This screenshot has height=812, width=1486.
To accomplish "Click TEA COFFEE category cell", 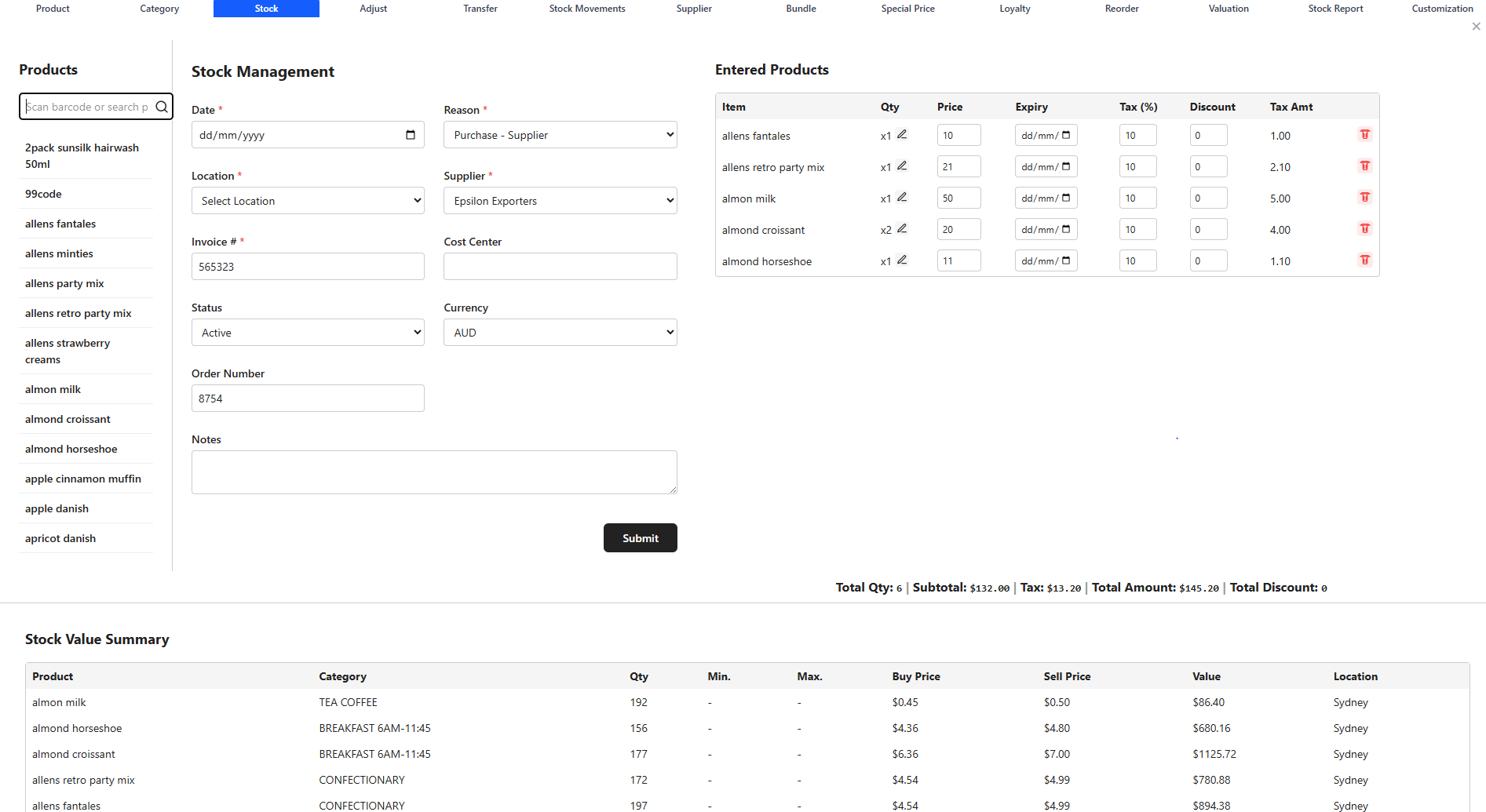I will click(348, 702).
